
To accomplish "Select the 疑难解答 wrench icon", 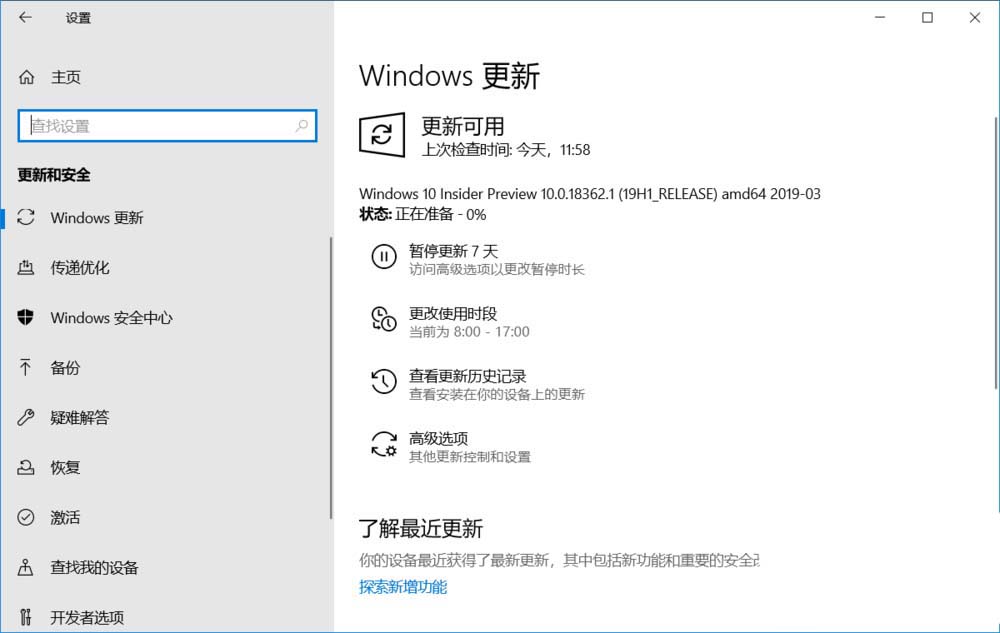I will tap(24, 418).
